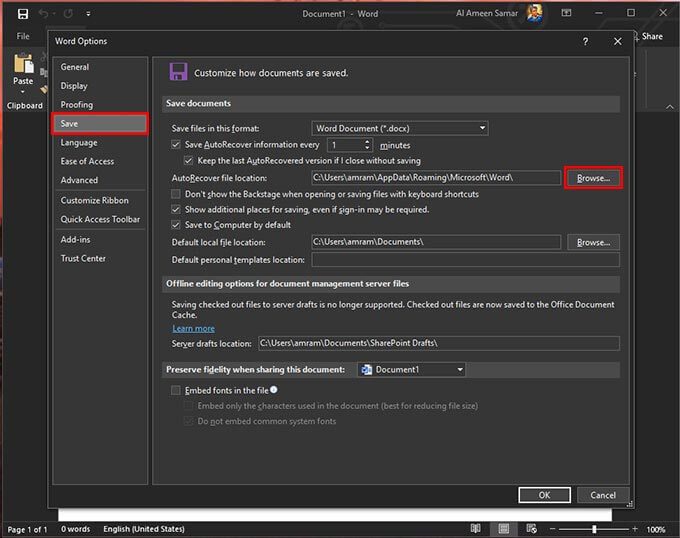Collapse the ribbon with the chevron arrow
This screenshot has width=680, height=538.
click(670, 107)
